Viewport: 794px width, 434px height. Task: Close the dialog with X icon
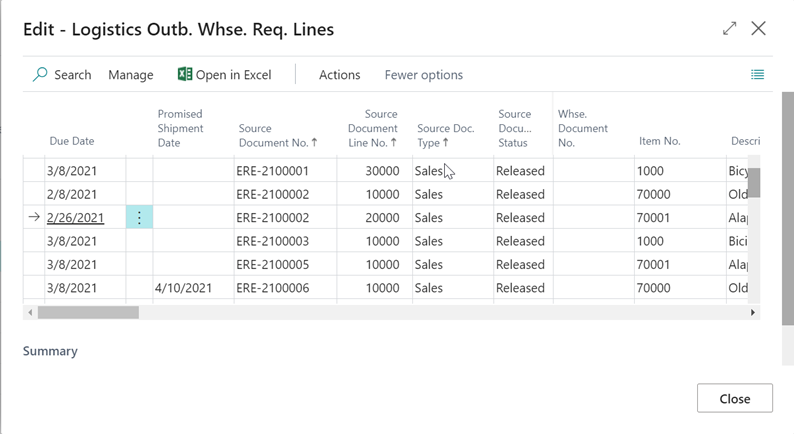(x=759, y=29)
